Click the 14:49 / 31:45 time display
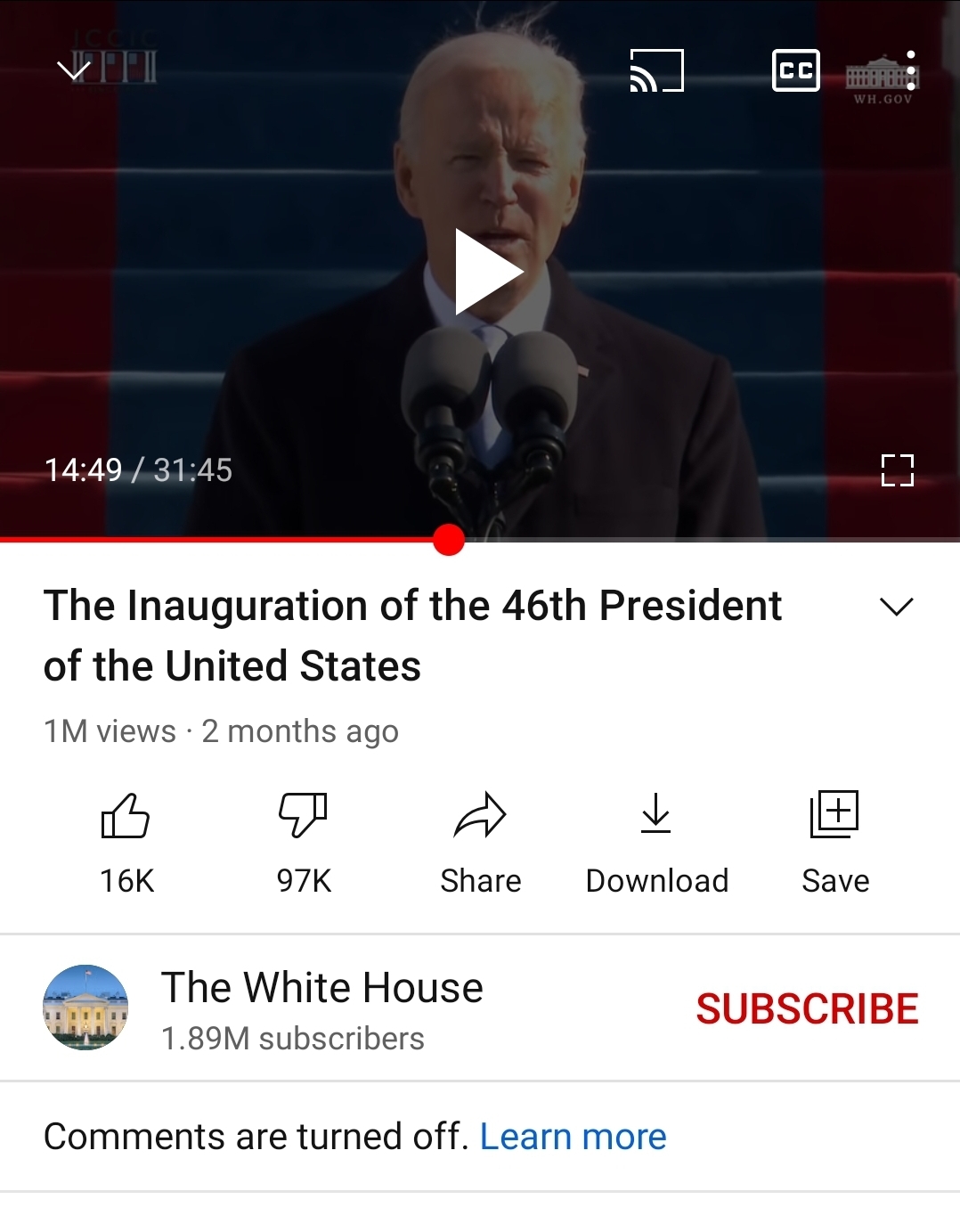960x1232 pixels. [138, 469]
